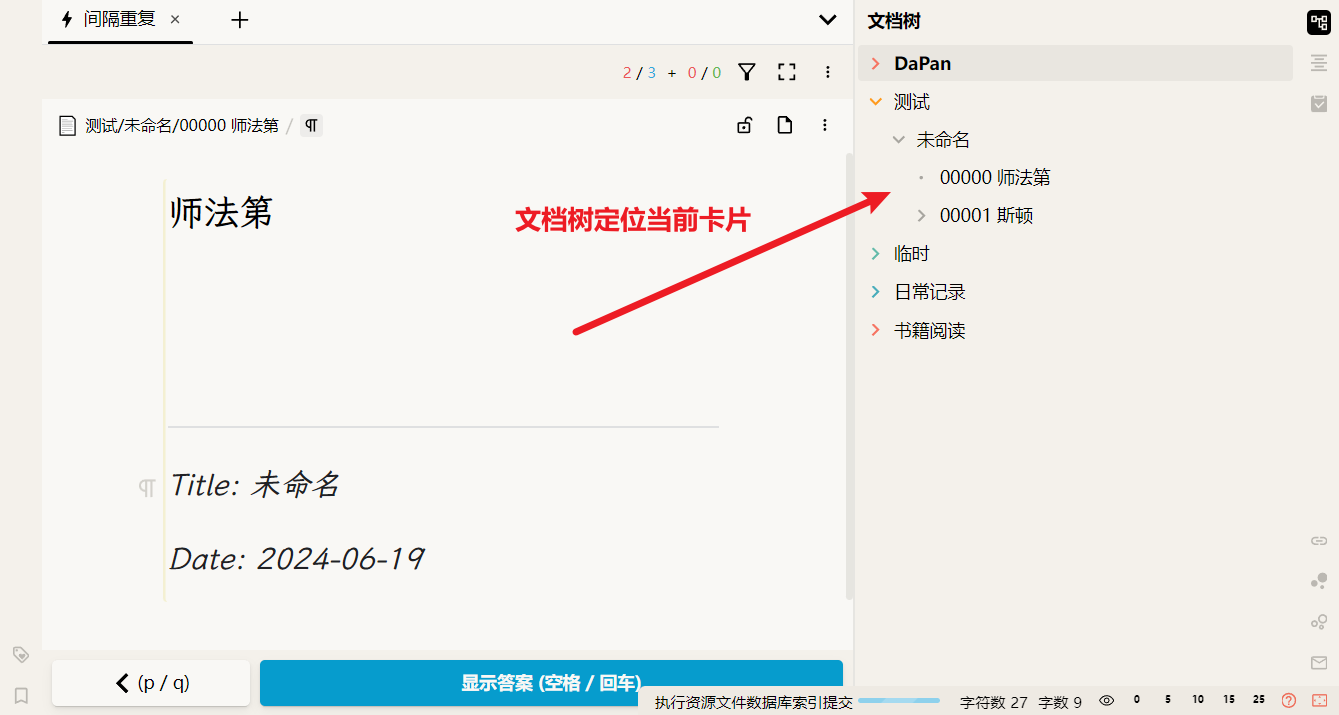The width and height of the screenshot is (1339, 715).
Task: Select the DaPan notebook row
Action: [x=1075, y=64]
